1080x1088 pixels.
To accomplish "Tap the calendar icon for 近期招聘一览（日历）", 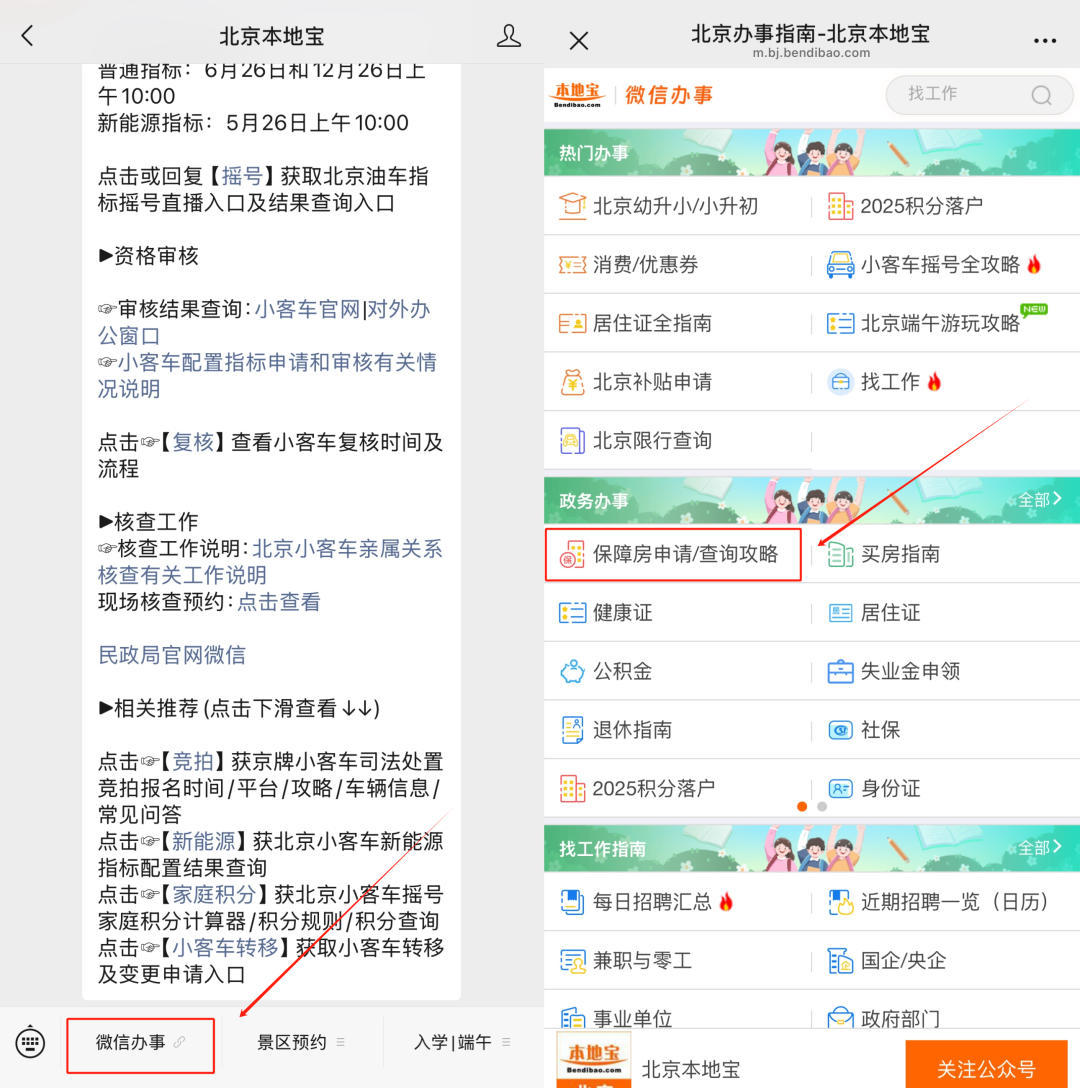I will pos(840,902).
